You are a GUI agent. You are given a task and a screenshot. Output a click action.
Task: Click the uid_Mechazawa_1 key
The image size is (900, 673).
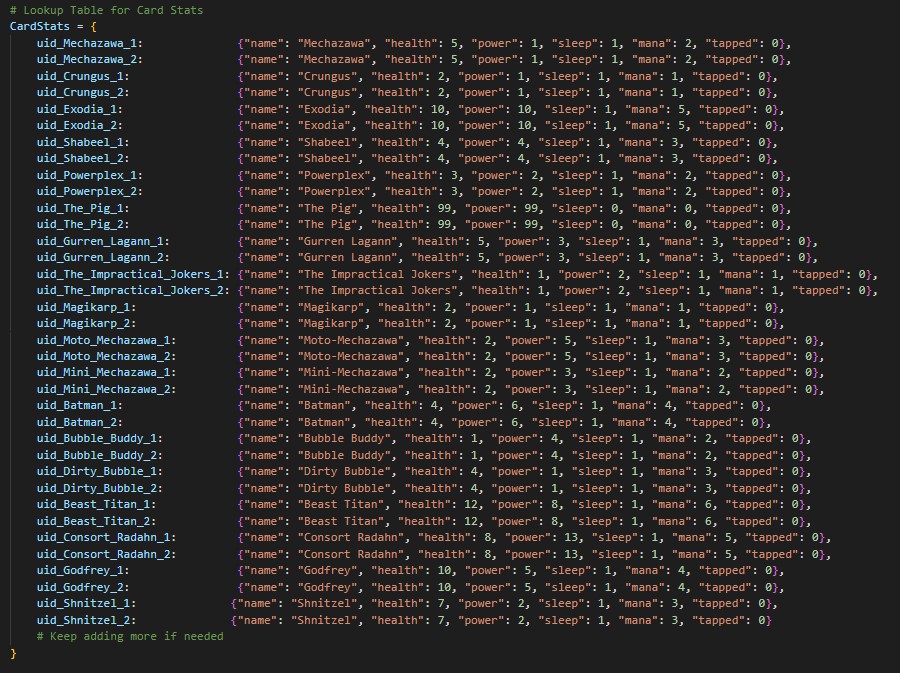(89, 43)
